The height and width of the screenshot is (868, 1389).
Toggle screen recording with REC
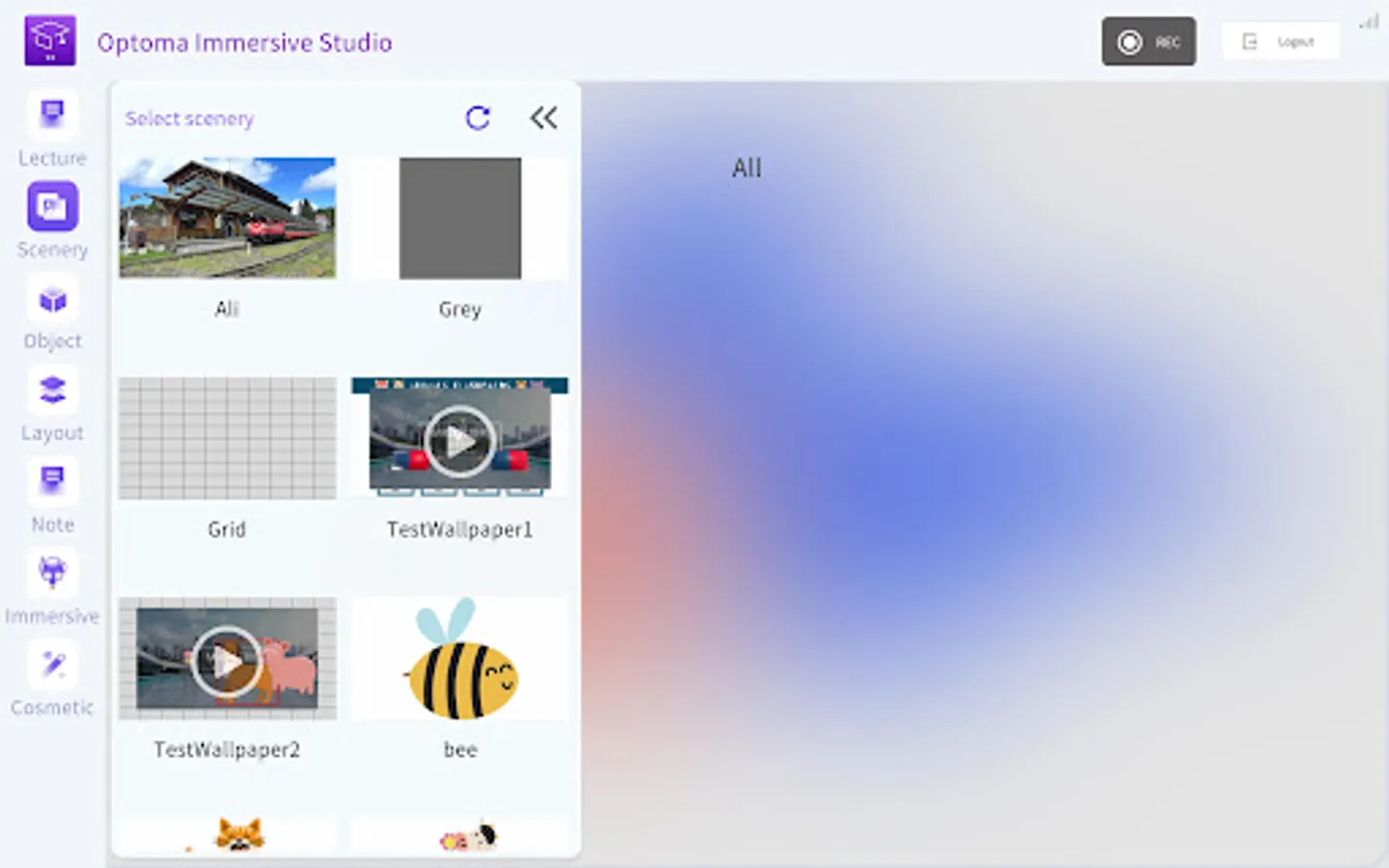(1149, 41)
